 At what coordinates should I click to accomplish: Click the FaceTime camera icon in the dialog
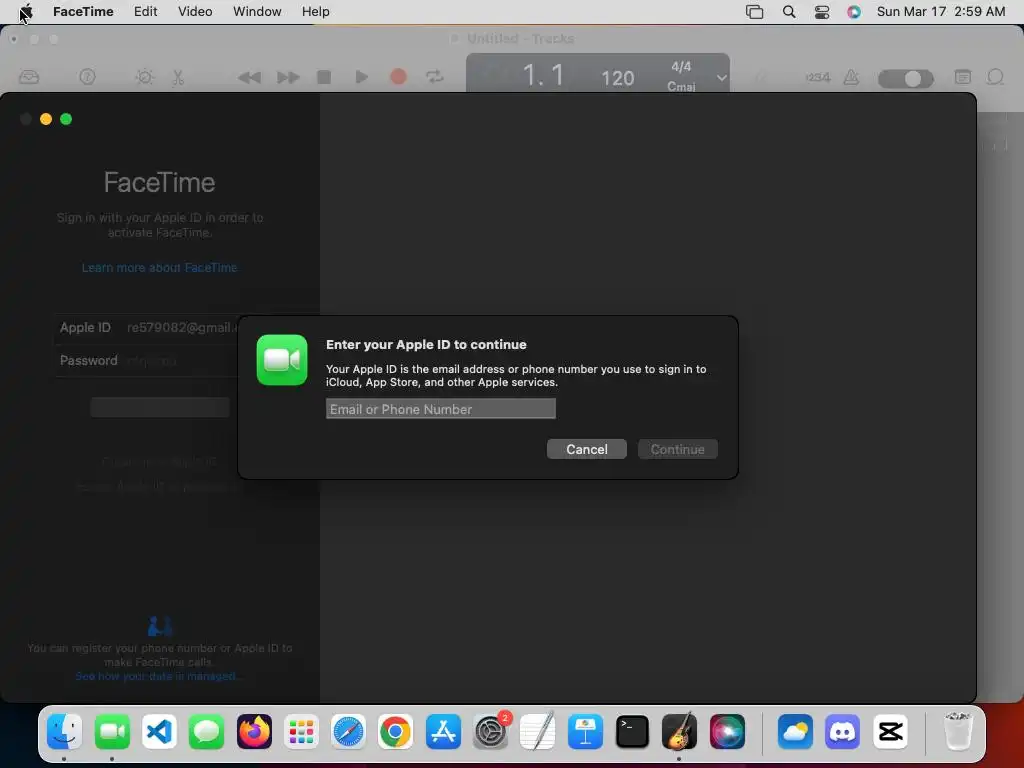[x=282, y=360]
